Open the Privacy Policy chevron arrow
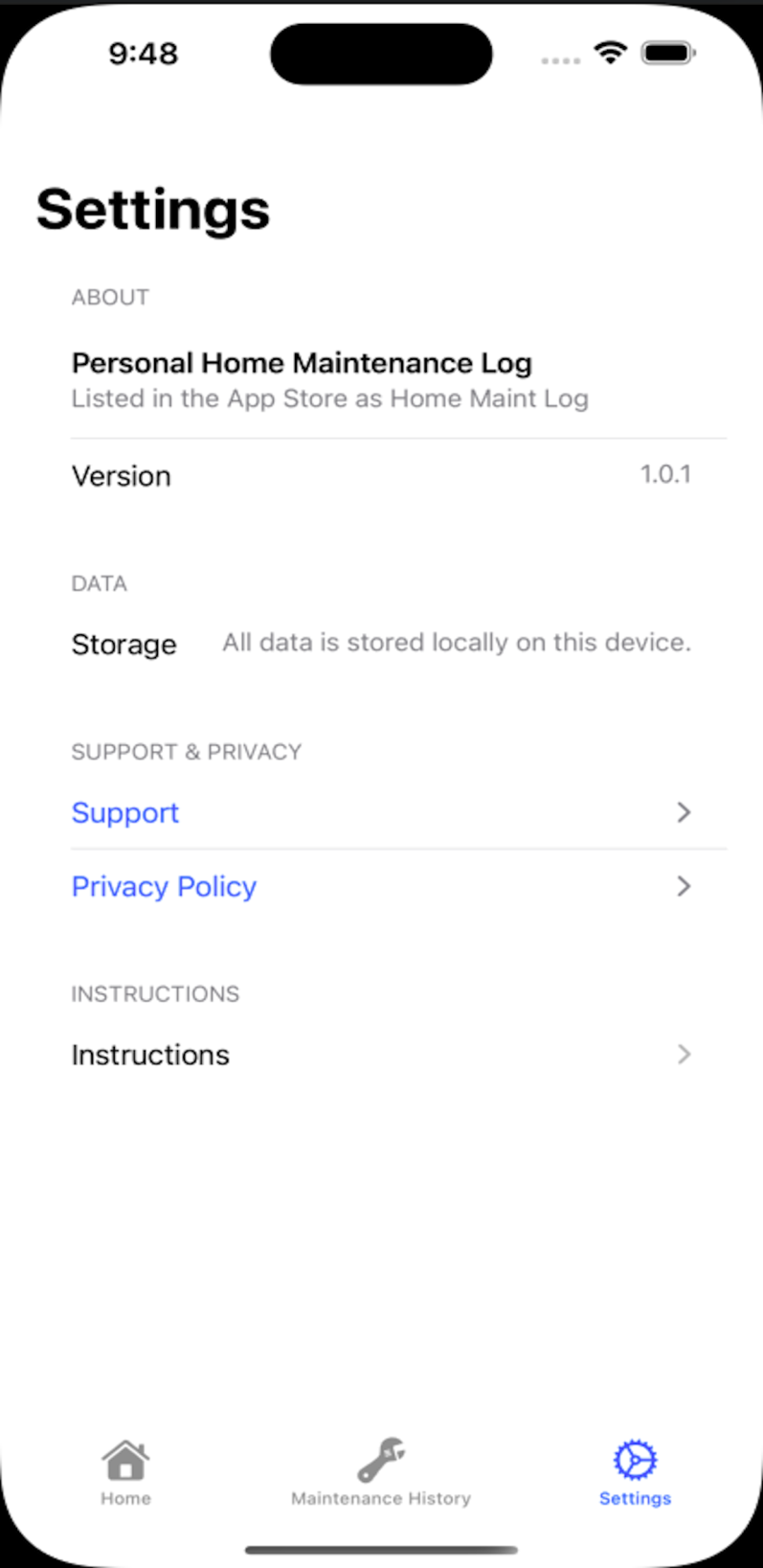The image size is (763, 1568). (684, 886)
